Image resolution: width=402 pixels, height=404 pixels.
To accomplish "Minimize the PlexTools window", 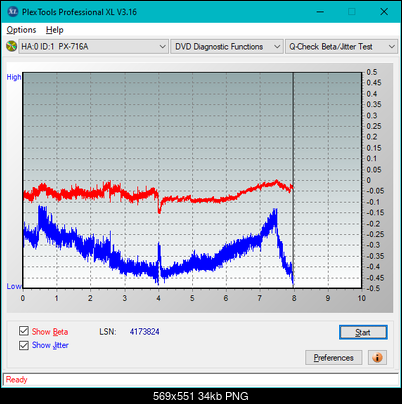I will point(320,12).
